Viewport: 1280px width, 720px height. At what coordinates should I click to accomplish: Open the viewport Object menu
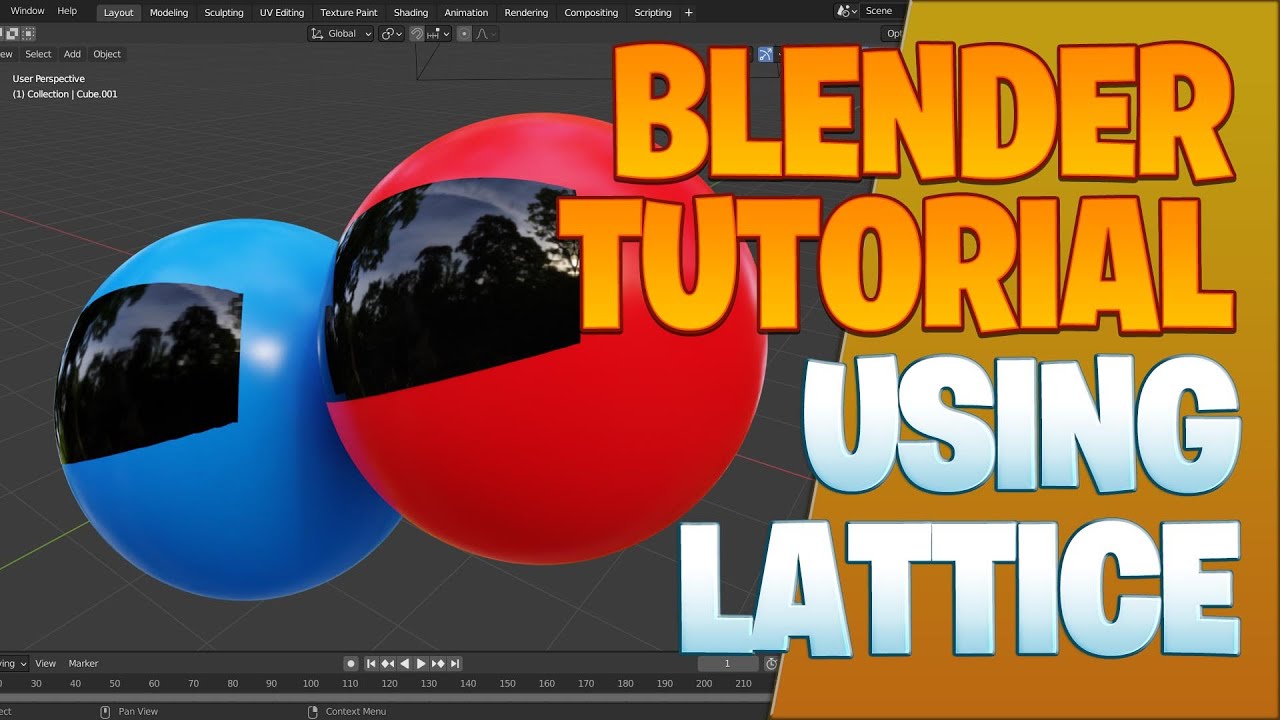[107, 54]
